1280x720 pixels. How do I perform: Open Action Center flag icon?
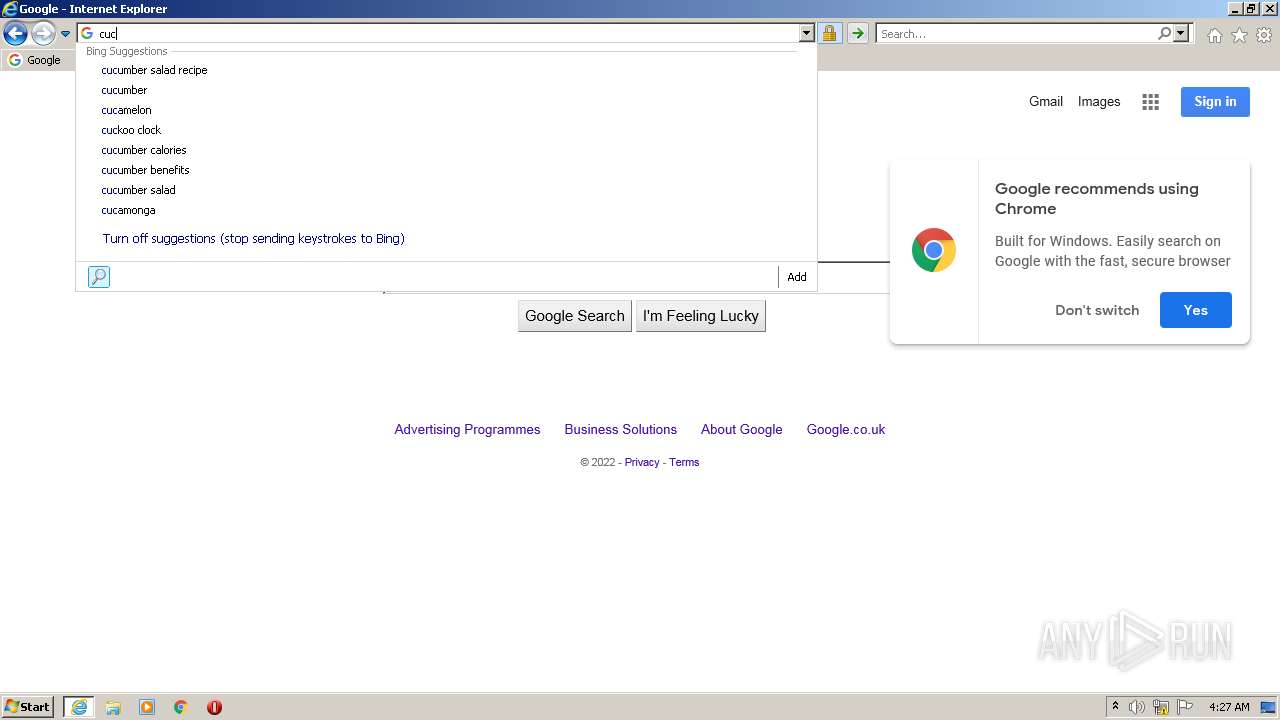pos(1185,707)
